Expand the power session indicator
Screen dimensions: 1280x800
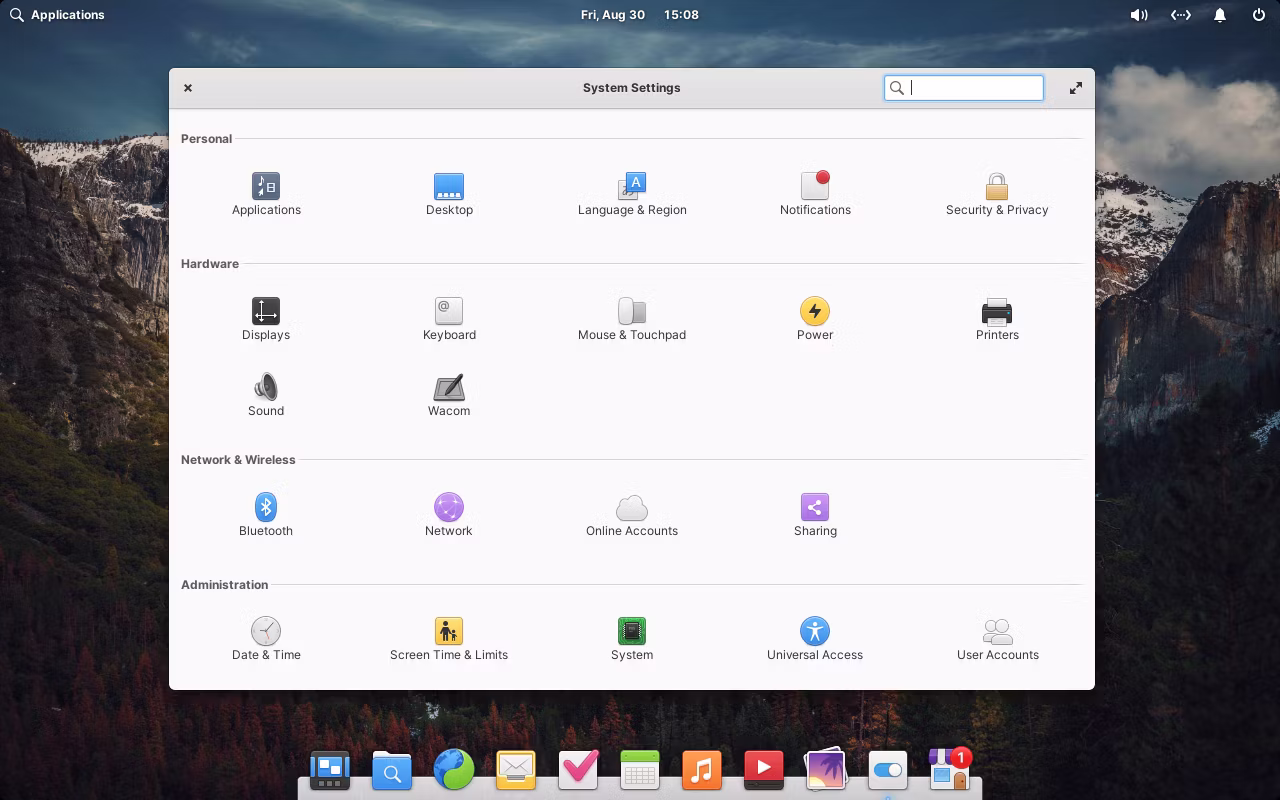point(1259,15)
